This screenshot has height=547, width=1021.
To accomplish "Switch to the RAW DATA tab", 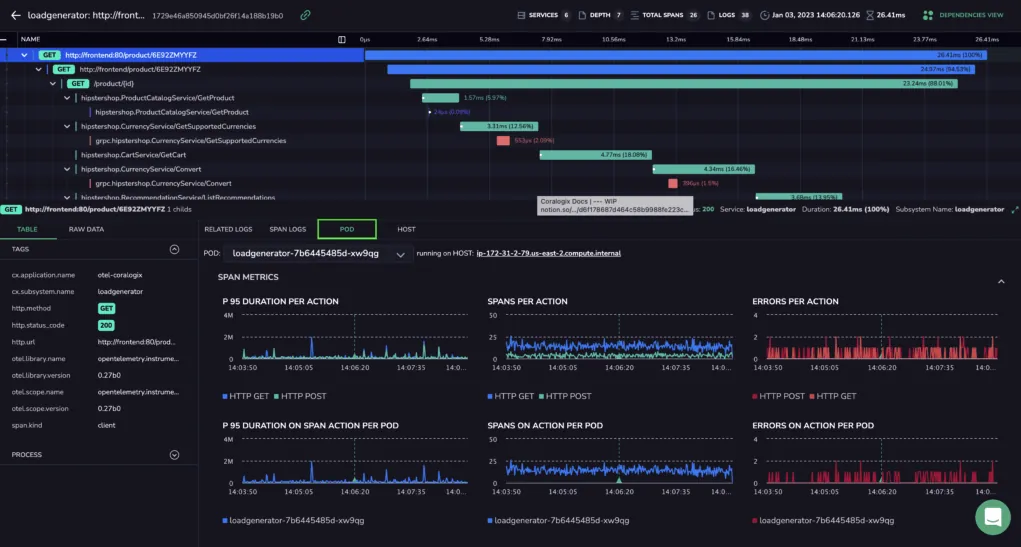I will click(x=86, y=229).
